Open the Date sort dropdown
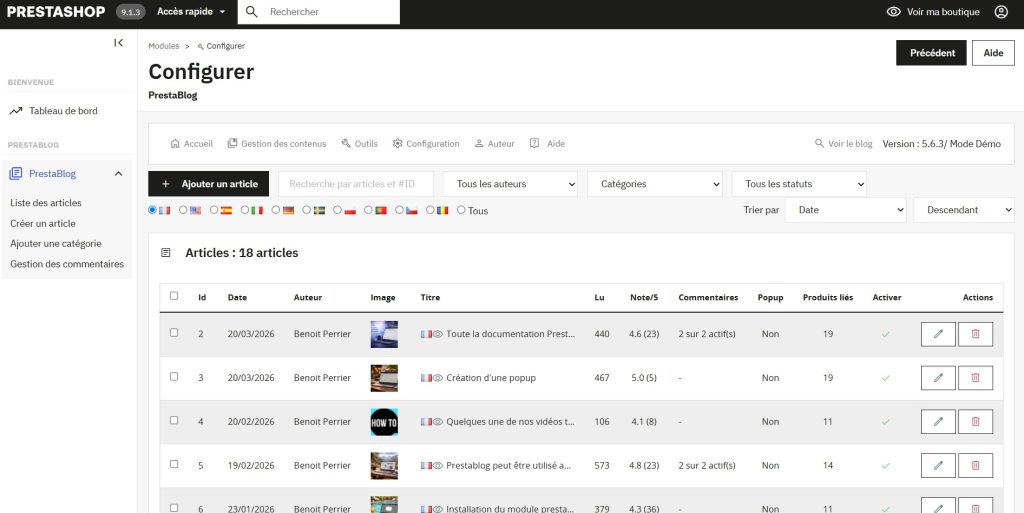This screenshot has height=513, width=1024. pos(845,210)
